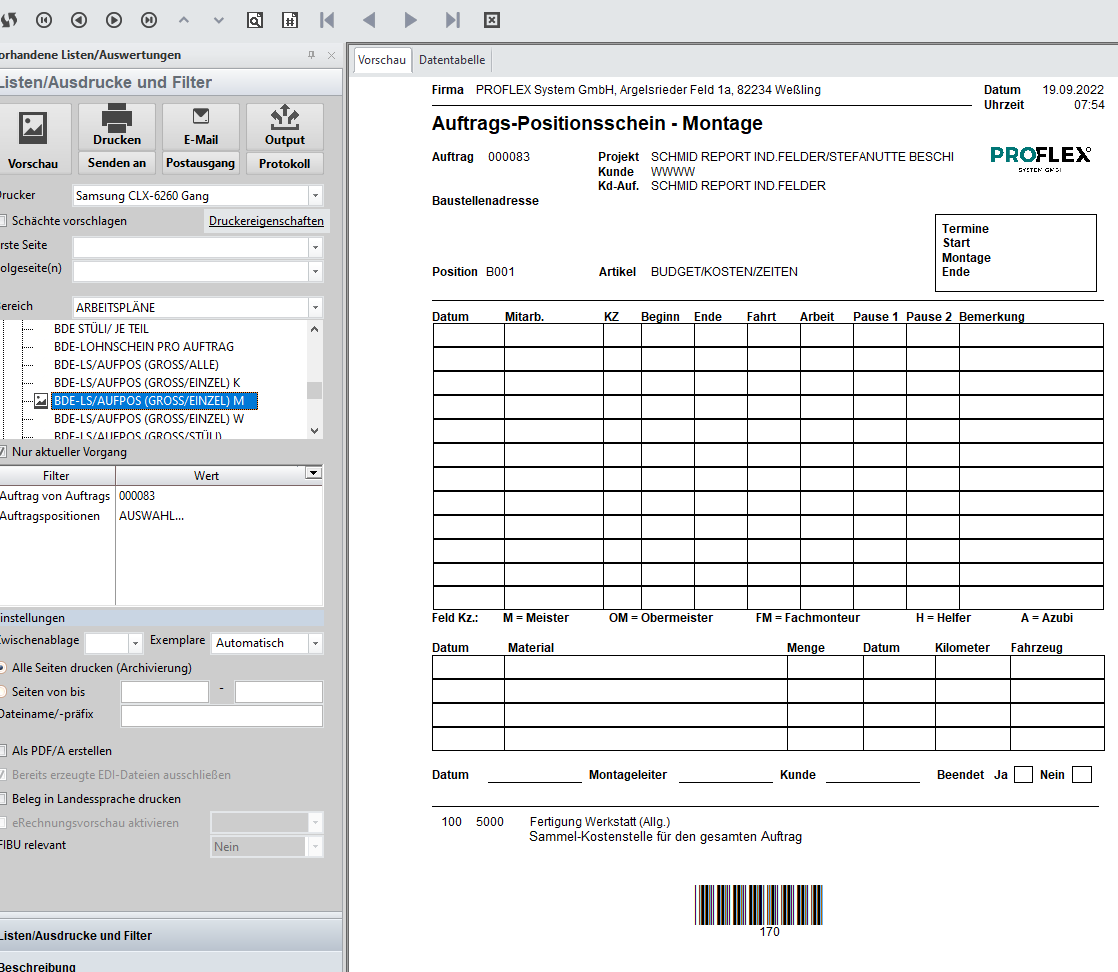Click the Output export button
The image size is (1118, 972).
coord(284,128)
